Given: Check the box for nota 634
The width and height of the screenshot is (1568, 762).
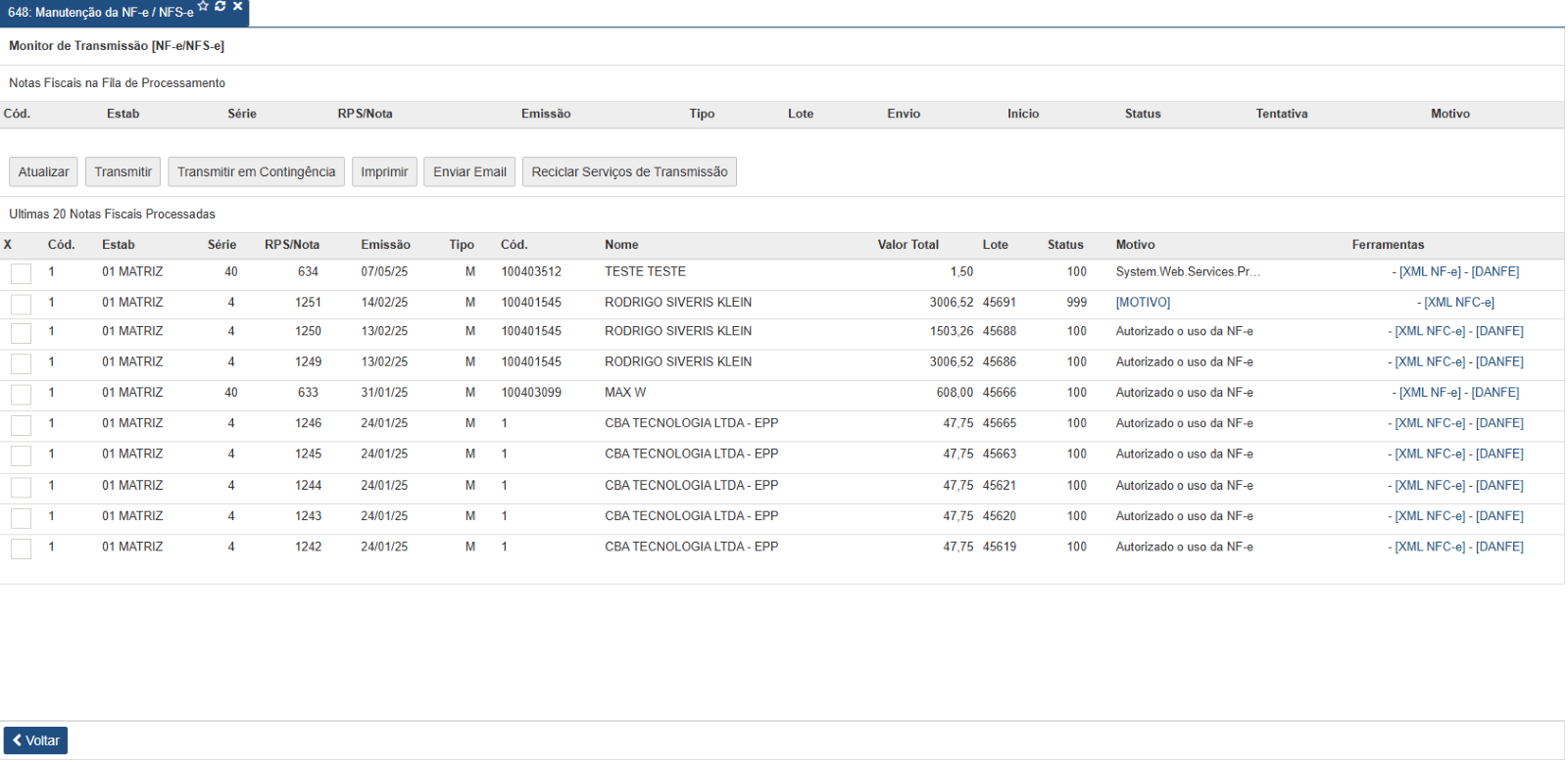Looking at the screenshot, I should click(21, 273).
